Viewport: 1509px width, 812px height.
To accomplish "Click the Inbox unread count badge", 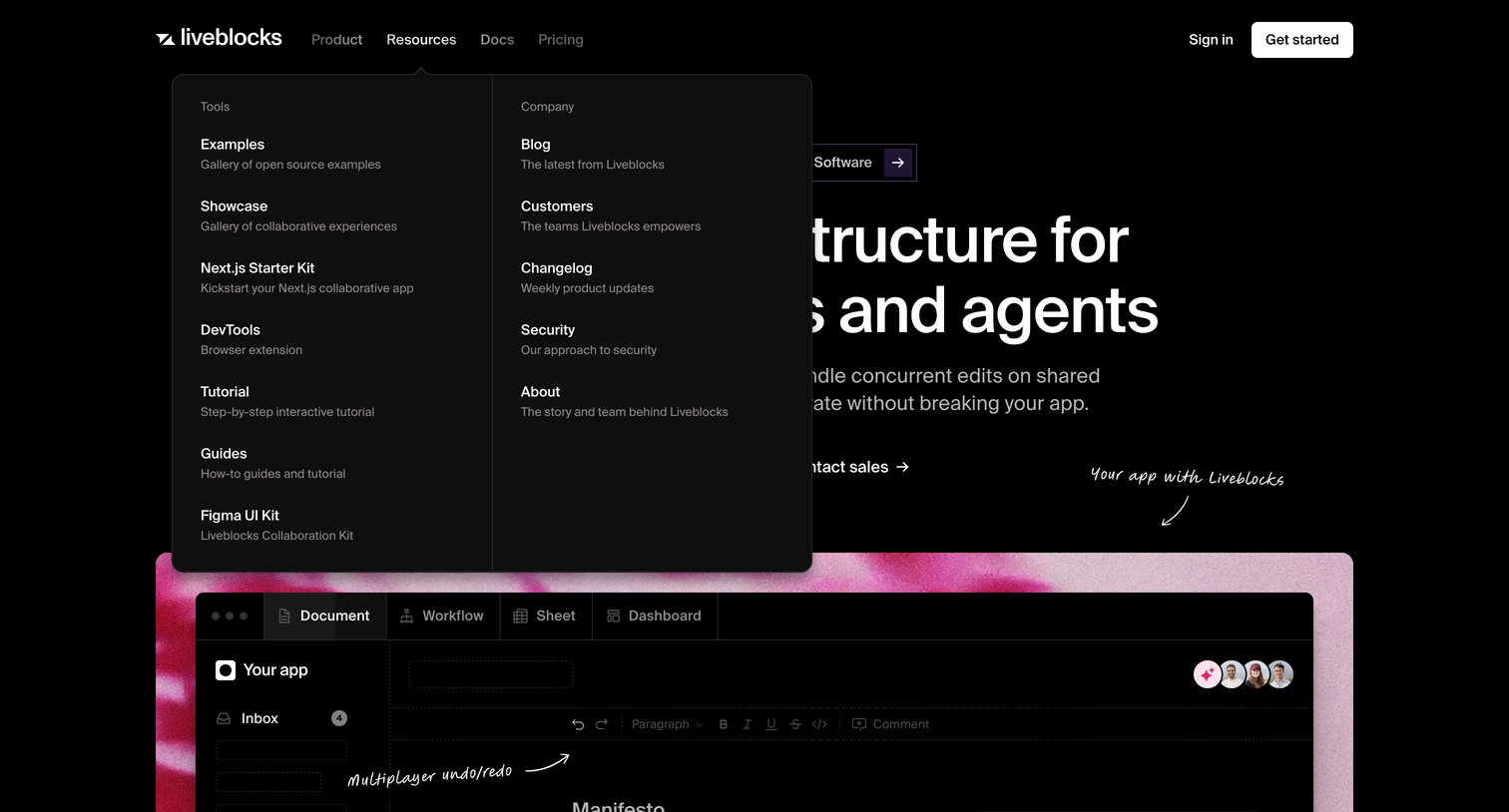I will pyautogui.click(x=339, y=718).
